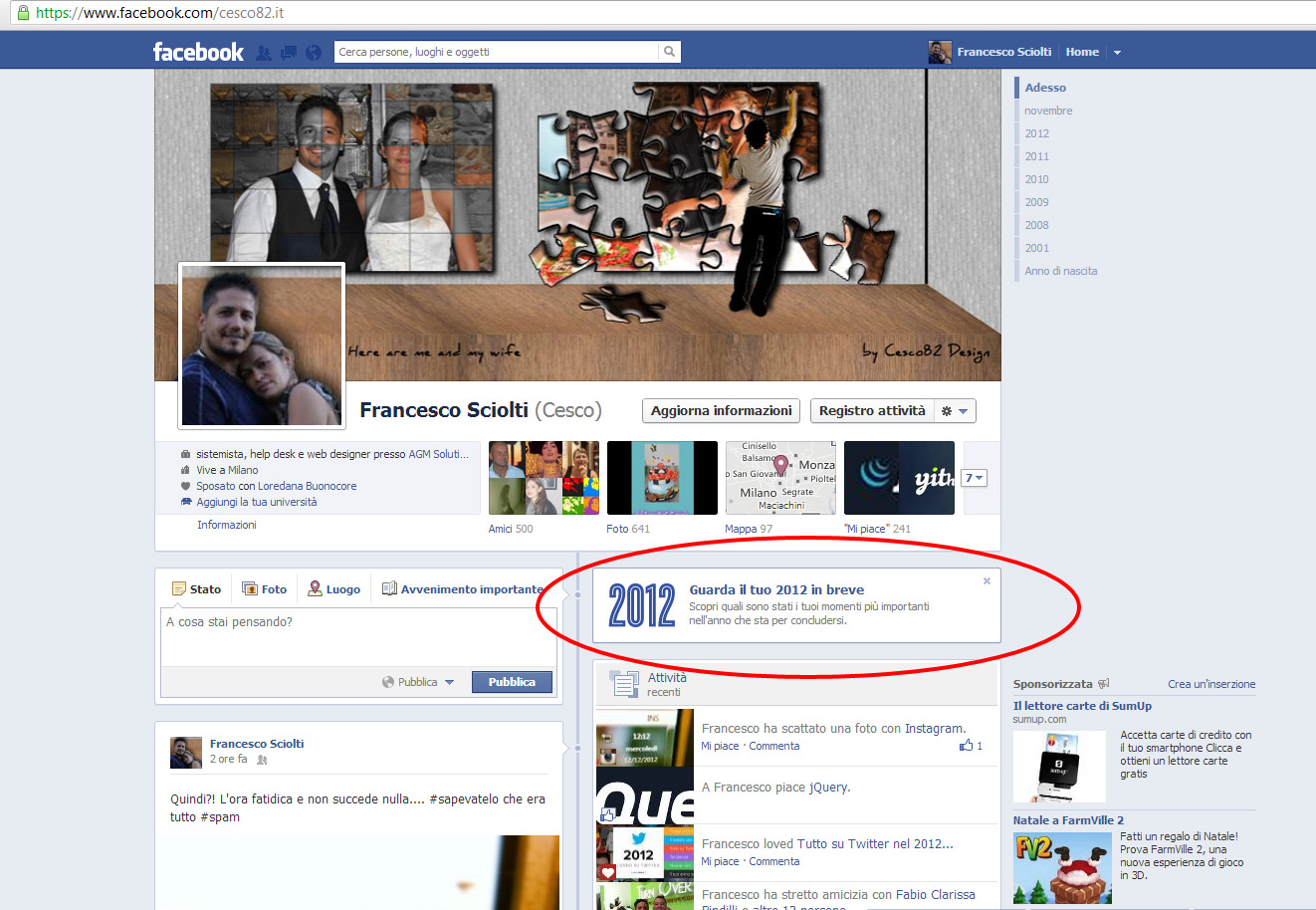
Task: Click Mi piace under Instagram photo activity
Action: click(720, 746)
